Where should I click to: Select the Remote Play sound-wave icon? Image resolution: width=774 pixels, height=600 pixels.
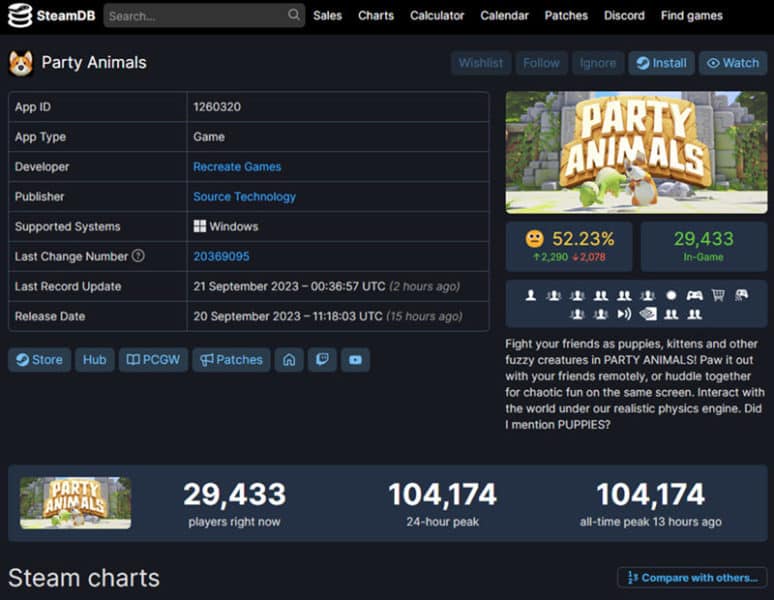click(x=624, y=314)
